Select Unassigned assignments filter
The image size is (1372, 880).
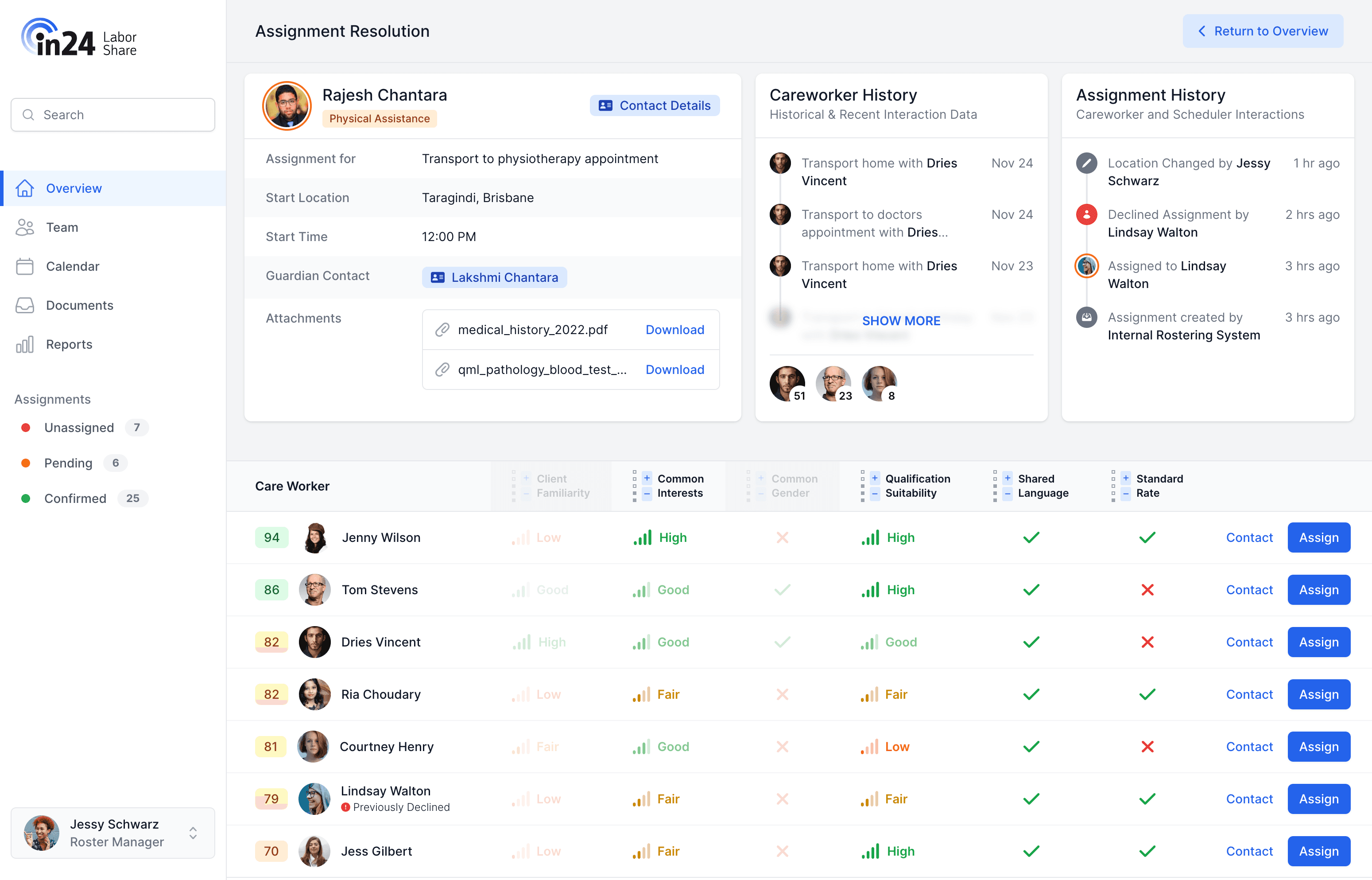[79, 428]
